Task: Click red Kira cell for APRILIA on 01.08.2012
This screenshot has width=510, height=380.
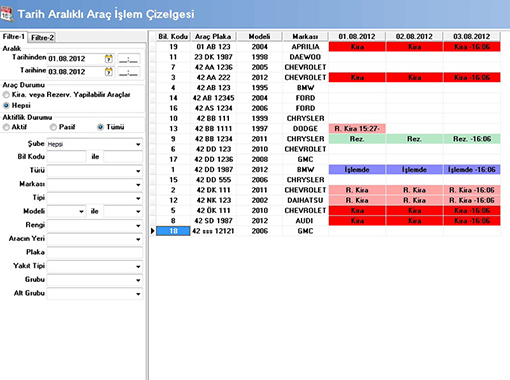Action: click(x=357, y=47)
